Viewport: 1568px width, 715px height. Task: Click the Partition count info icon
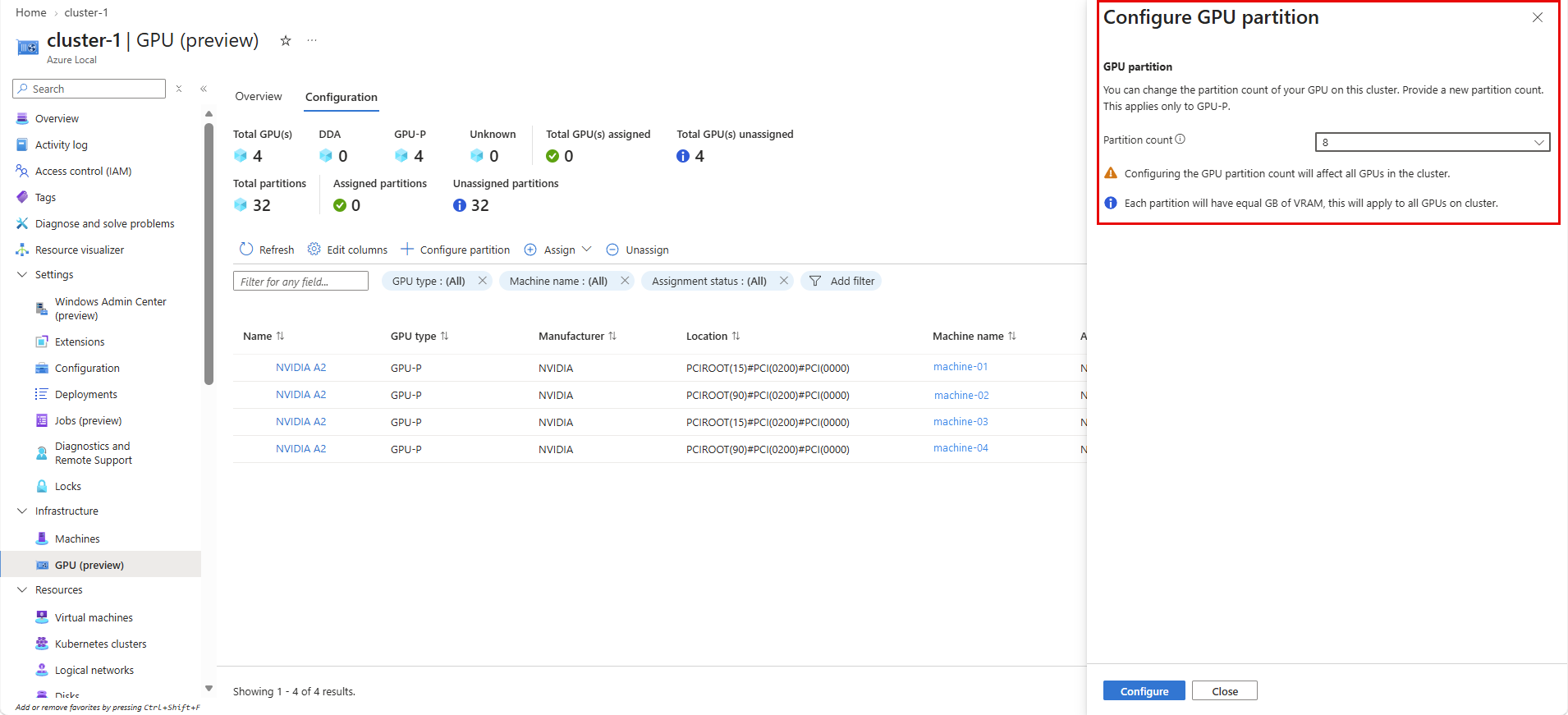[x=1180, y=140]
